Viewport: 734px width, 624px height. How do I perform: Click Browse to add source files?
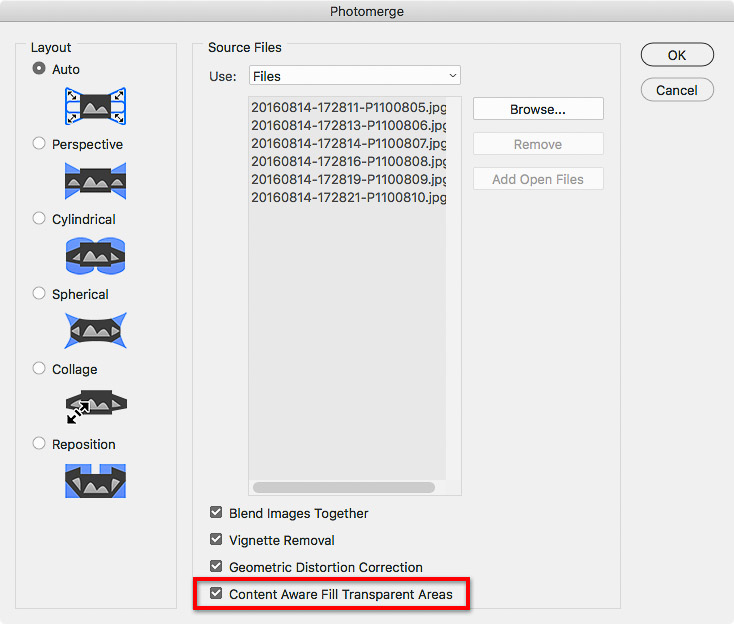[538, 109]
